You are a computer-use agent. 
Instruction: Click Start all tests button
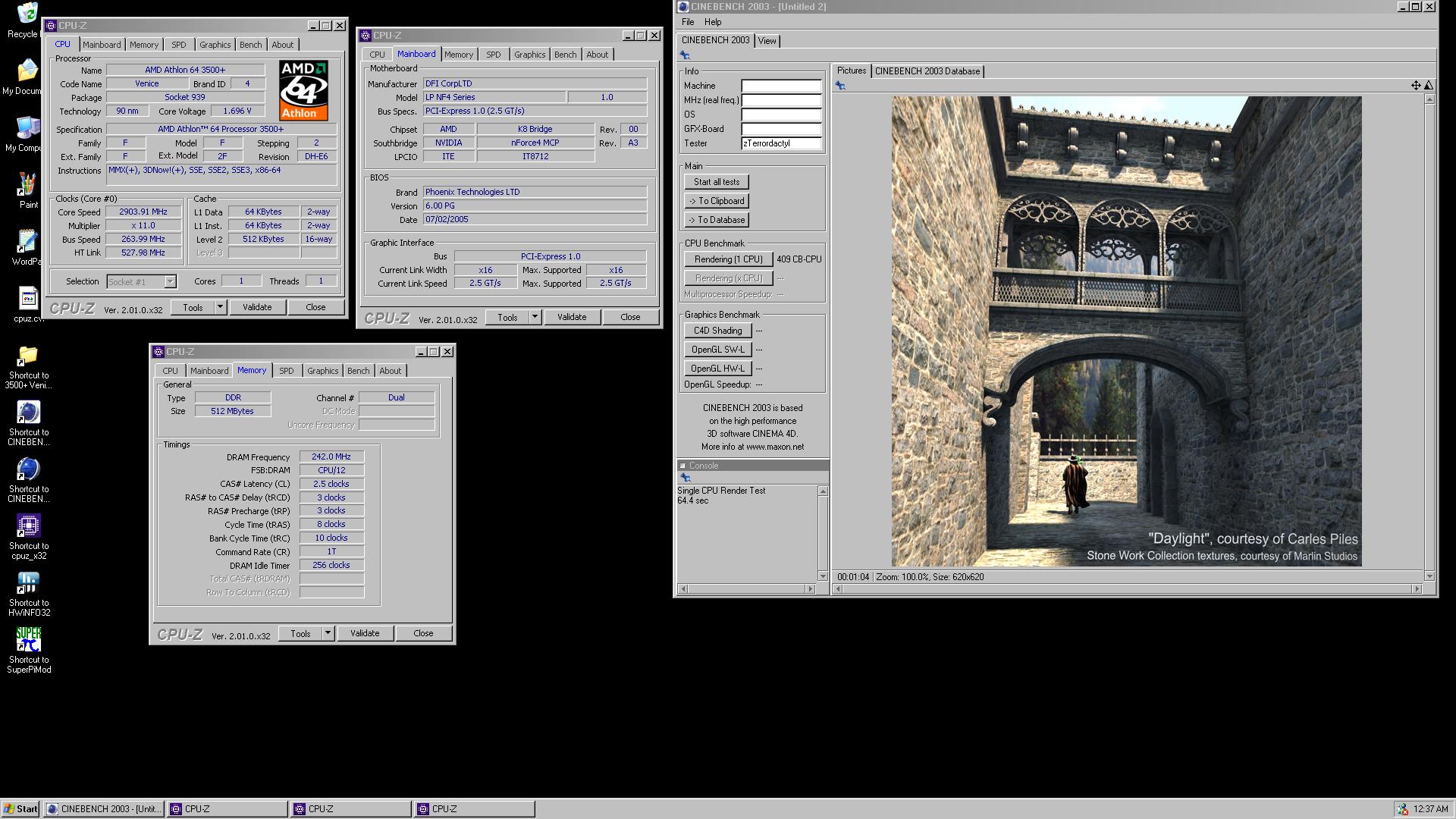coord(717,182)
